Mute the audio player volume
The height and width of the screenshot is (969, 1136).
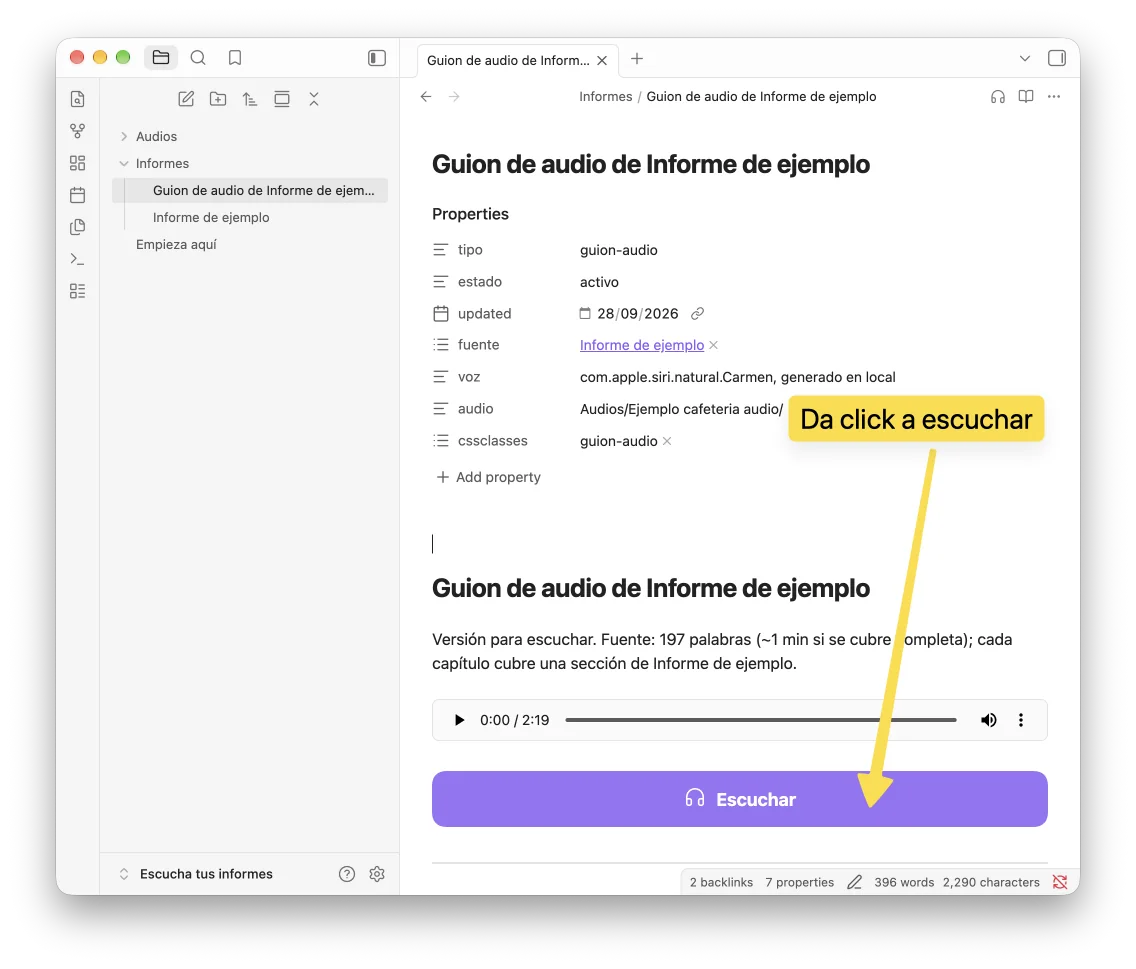click(988, 720)
